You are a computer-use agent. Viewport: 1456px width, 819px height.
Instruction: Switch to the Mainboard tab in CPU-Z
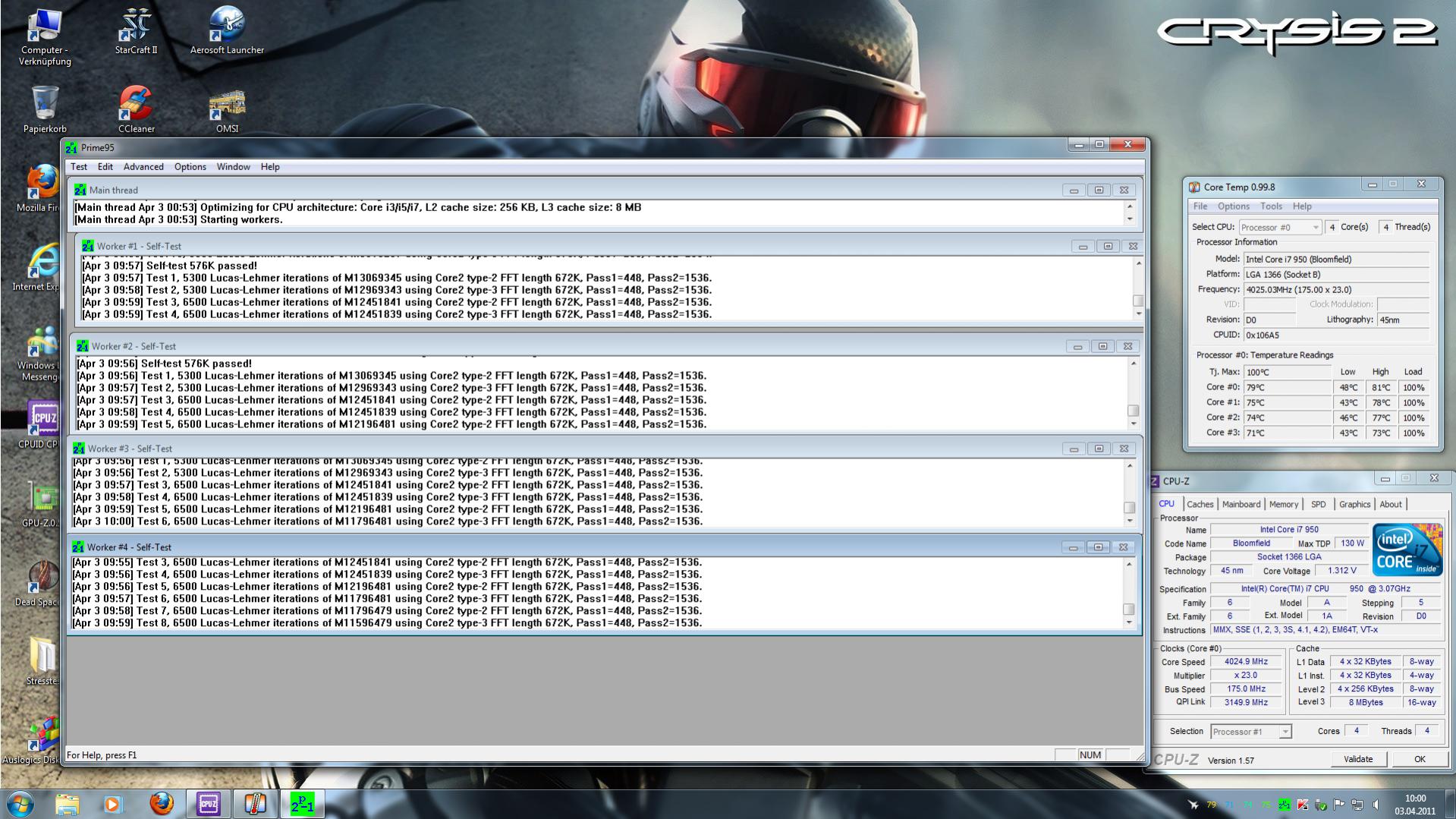point(1241,504)
